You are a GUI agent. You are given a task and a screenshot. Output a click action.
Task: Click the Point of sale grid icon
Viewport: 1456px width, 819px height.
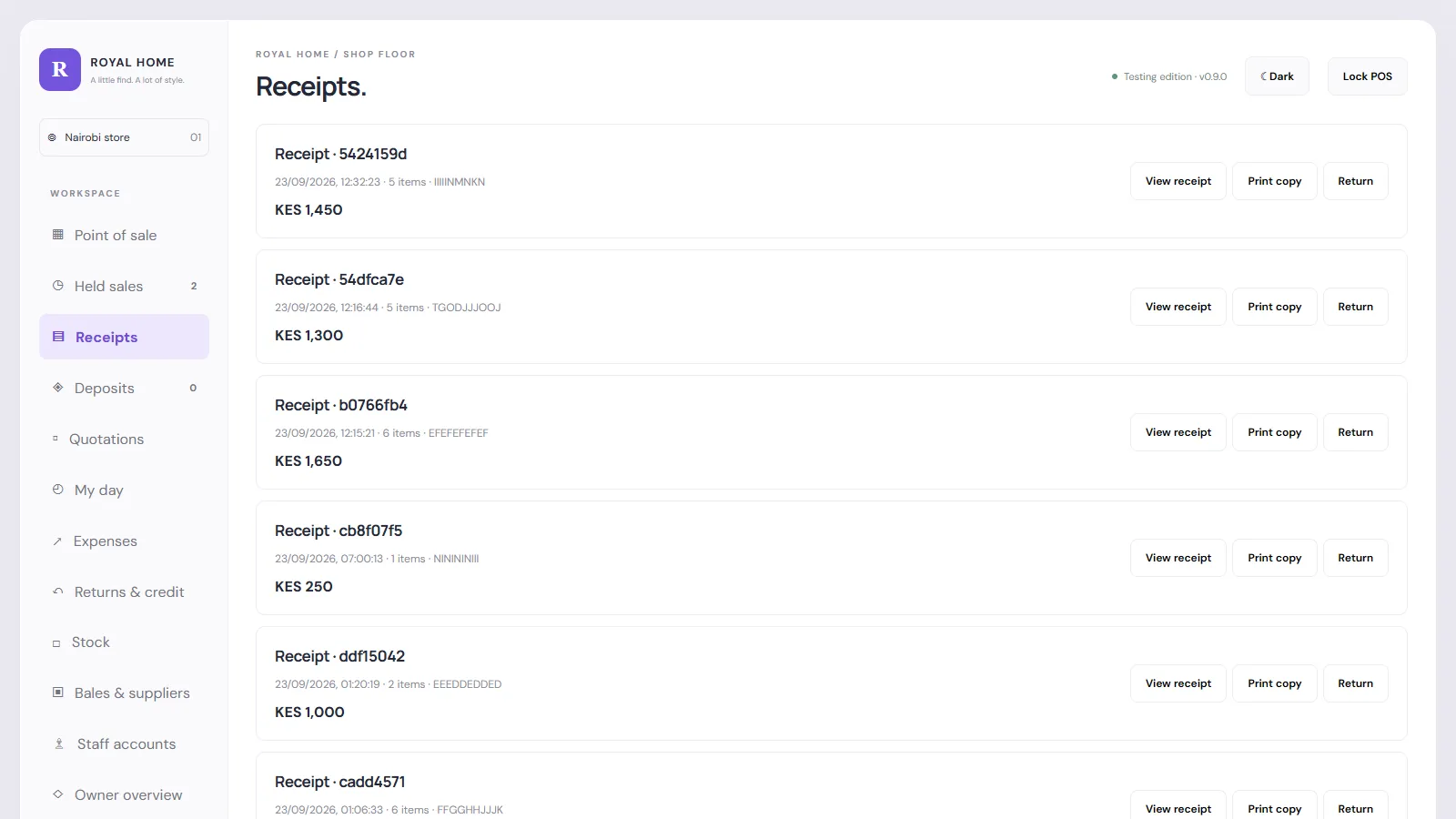coord(58,235)
